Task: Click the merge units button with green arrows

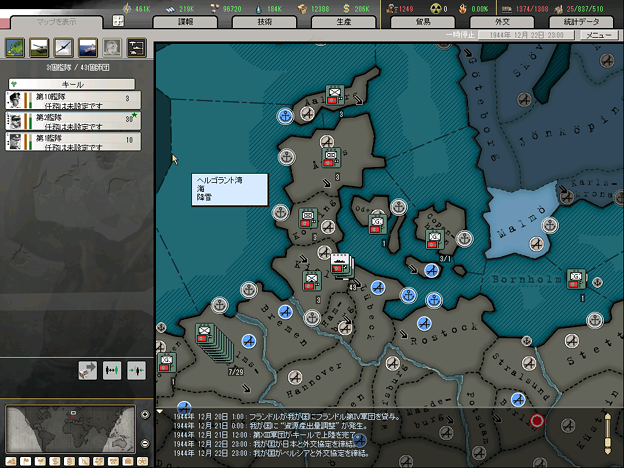Action: (136, 370)
